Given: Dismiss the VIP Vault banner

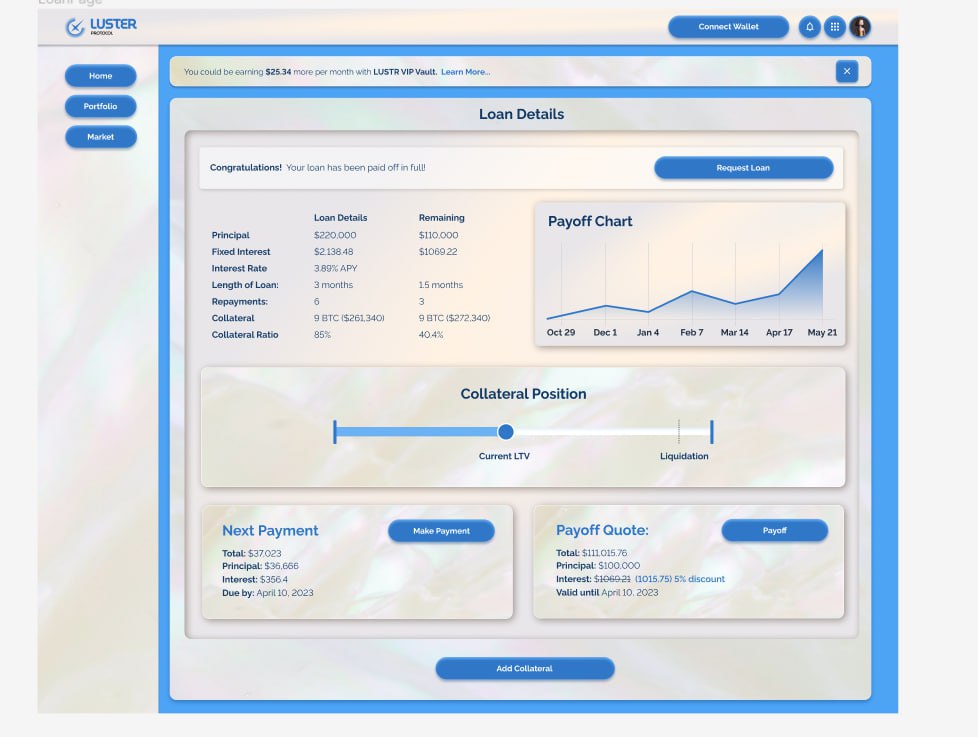Looking at the screenshot, I should click(x=846, y=71).
